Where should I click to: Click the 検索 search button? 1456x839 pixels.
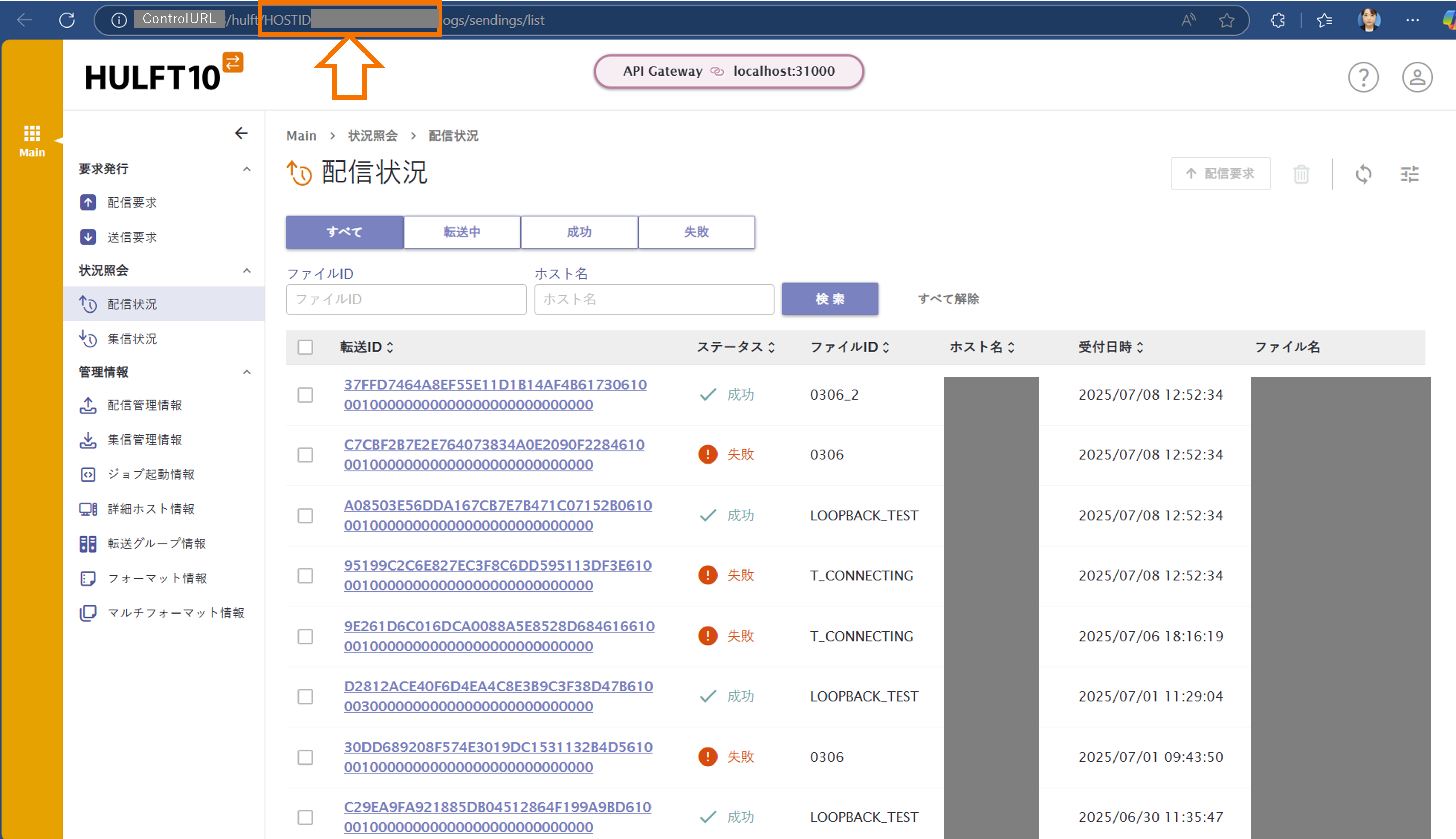pyautogui.click(x=830, y=299)
